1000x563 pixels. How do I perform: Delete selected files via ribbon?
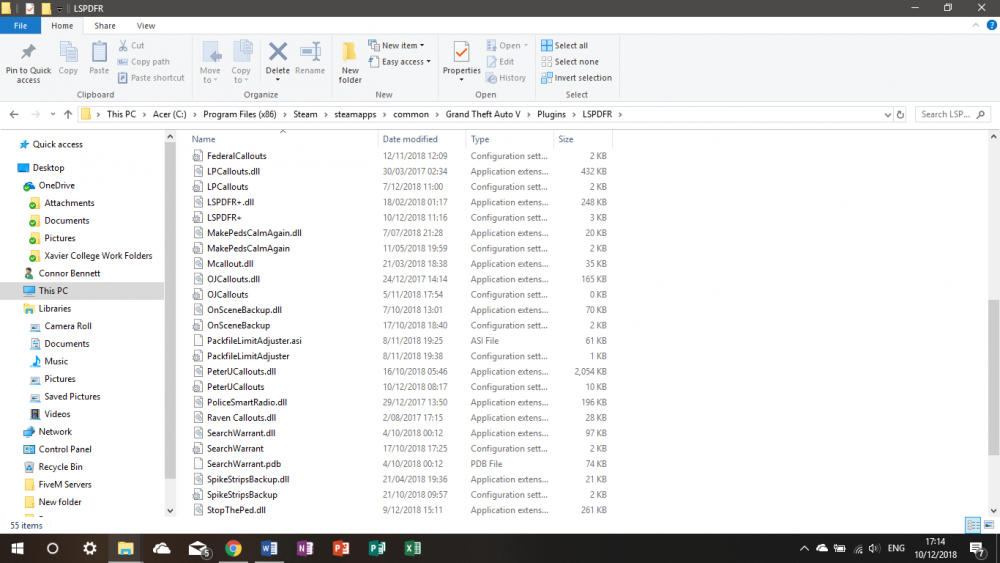click(277, 59)
